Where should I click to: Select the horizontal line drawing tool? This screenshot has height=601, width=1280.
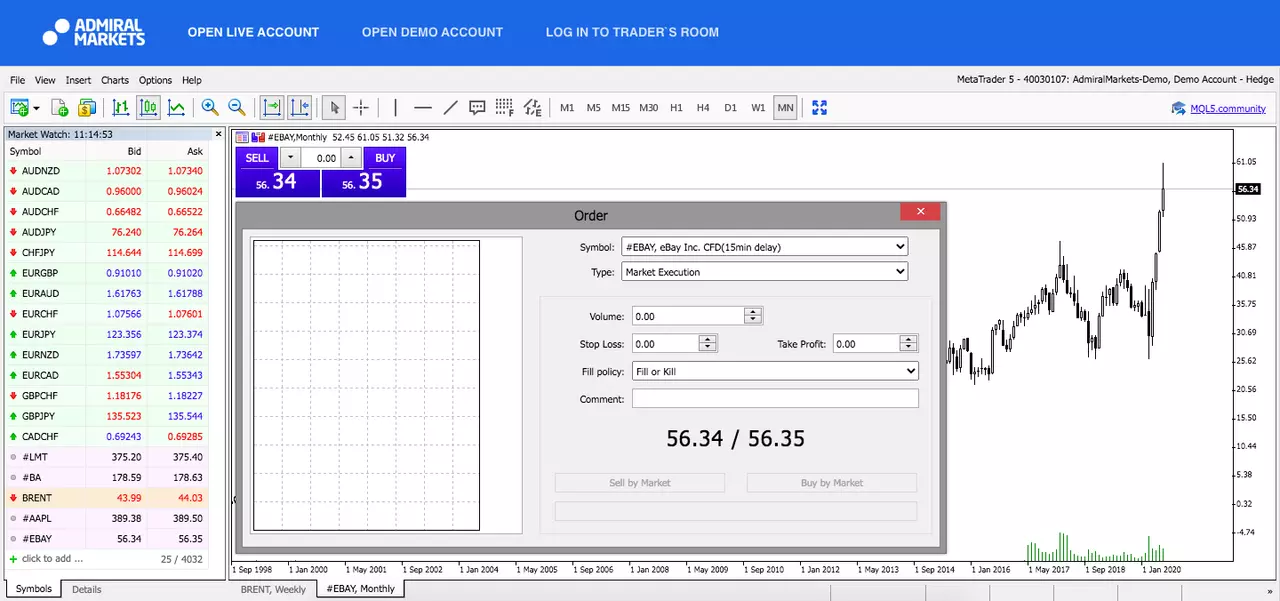click(423, 108)
